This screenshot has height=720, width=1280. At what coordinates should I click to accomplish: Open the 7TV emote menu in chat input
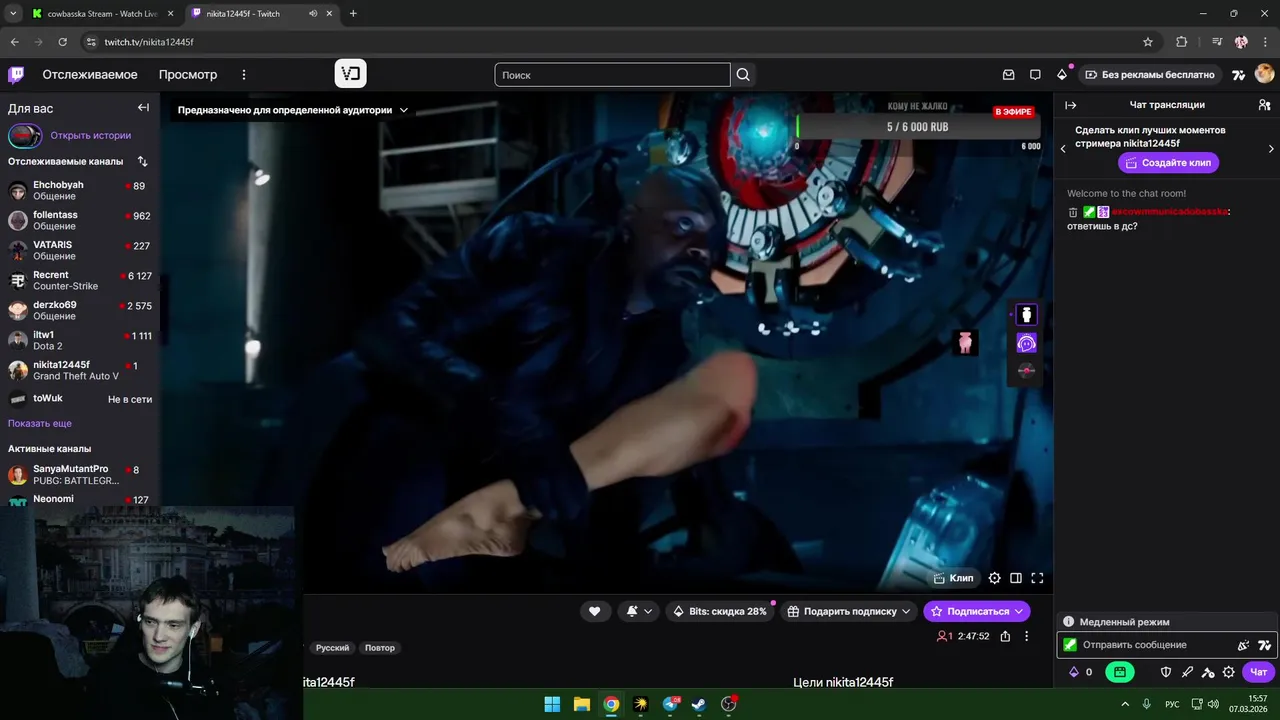[x=1264, y=645]
